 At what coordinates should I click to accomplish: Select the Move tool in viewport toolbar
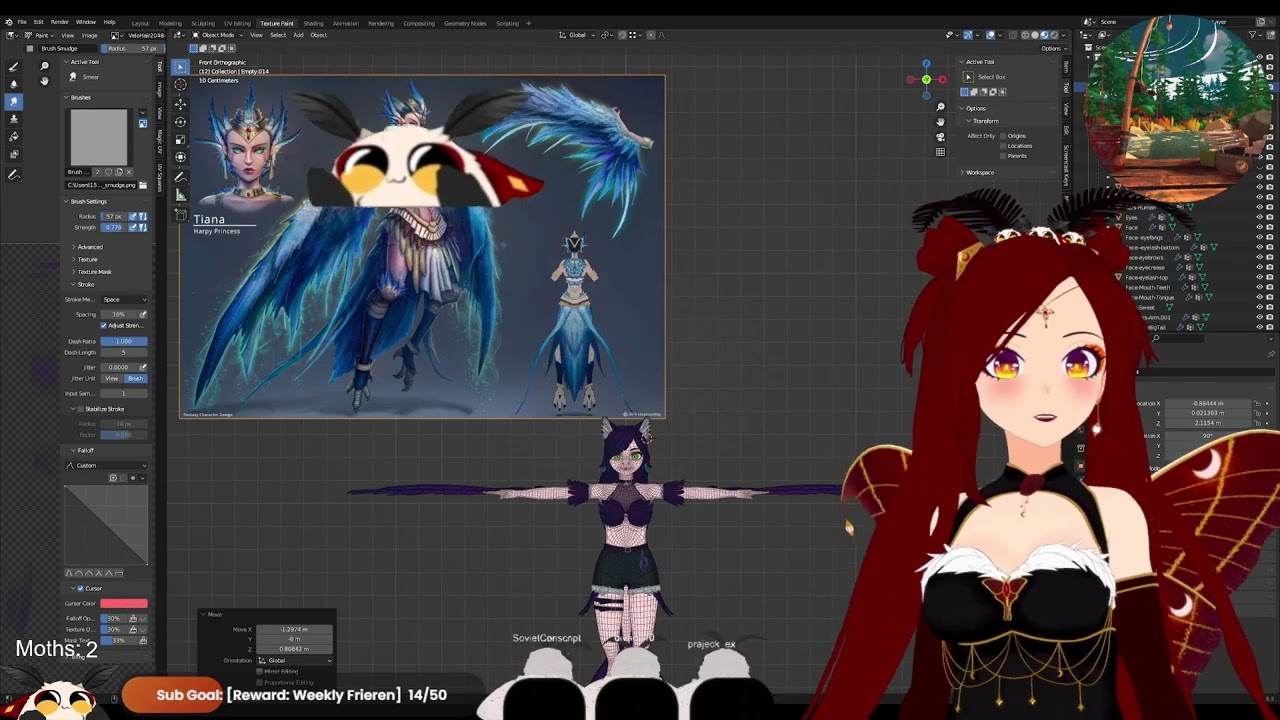(180, 104)
